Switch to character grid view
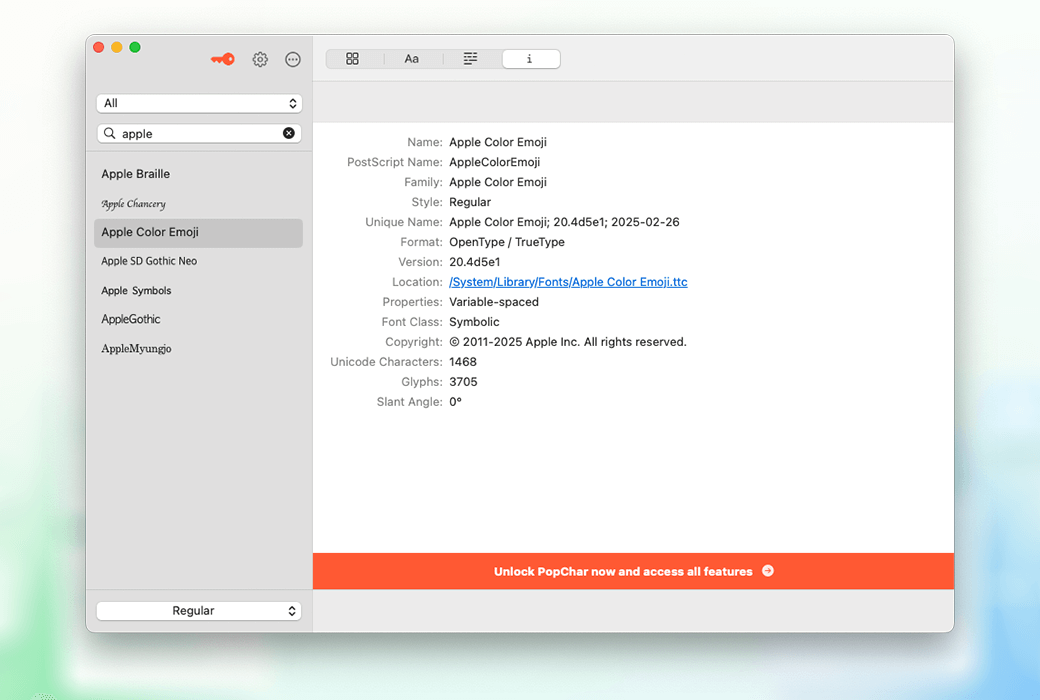 (x=352, y=59)
